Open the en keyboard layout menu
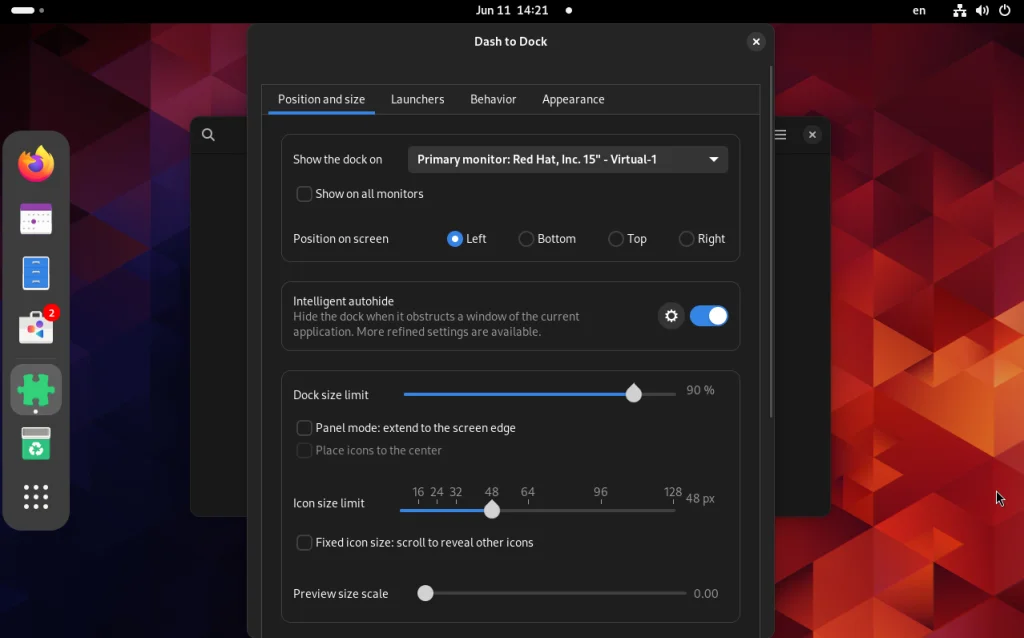This screenshot has height=638, width=1024. coord(919,11)
